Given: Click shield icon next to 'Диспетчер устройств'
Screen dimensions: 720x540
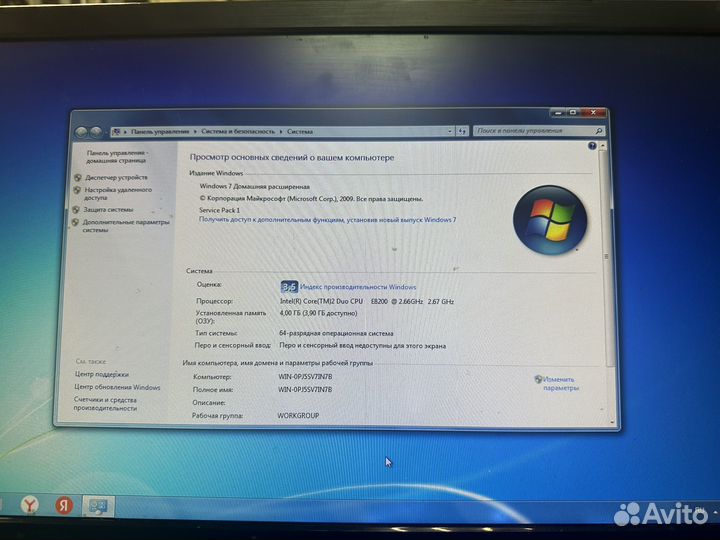Looking at the screenshot, I should pos(78,177).
